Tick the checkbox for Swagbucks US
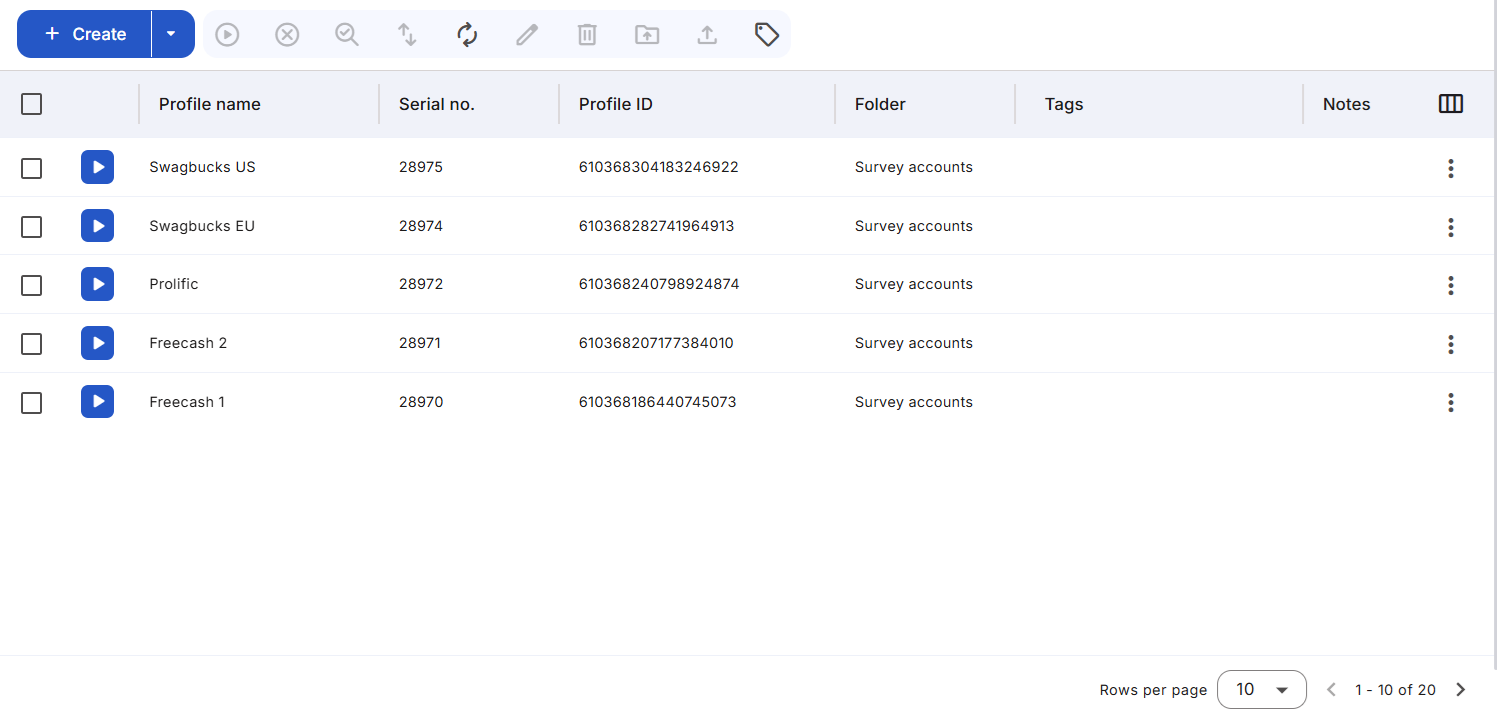This screenshot has width=1497, height=721. 31,168
